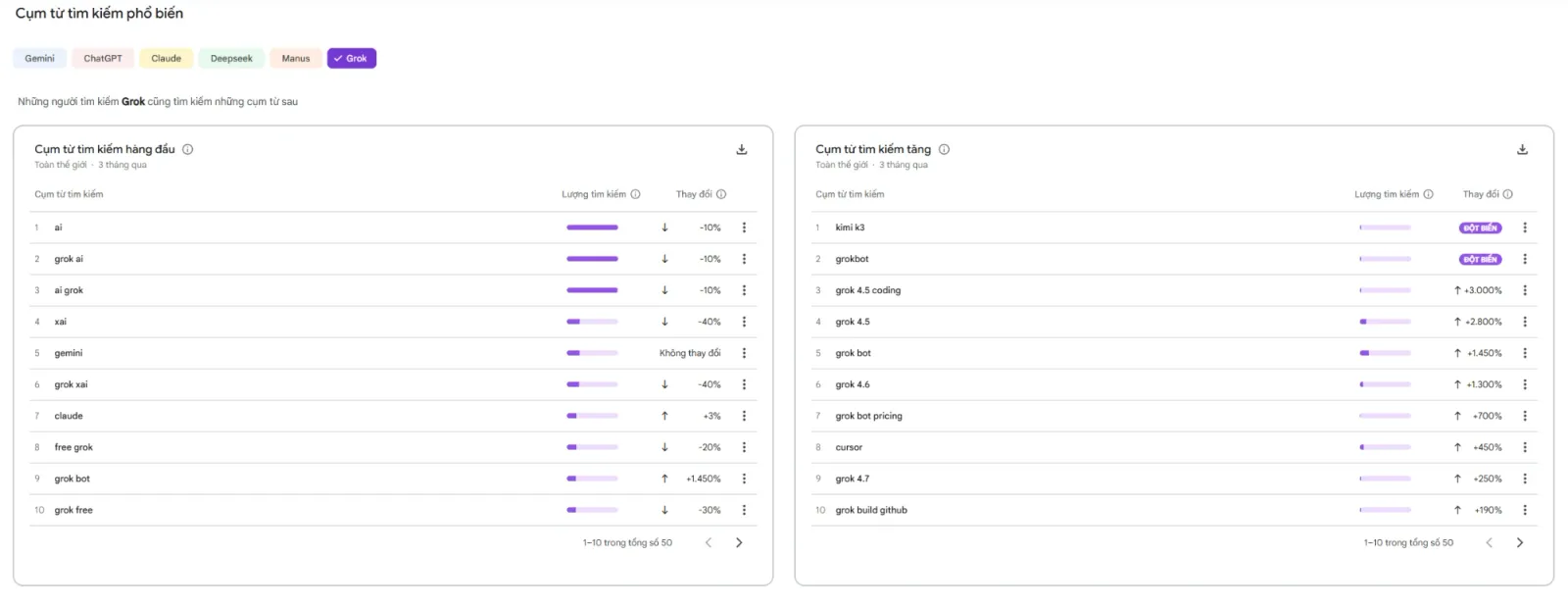The height and width of the screenshot is (606, 1568).
Task: Open more options for the 'cursor' row
Action: click(1525, 447)
